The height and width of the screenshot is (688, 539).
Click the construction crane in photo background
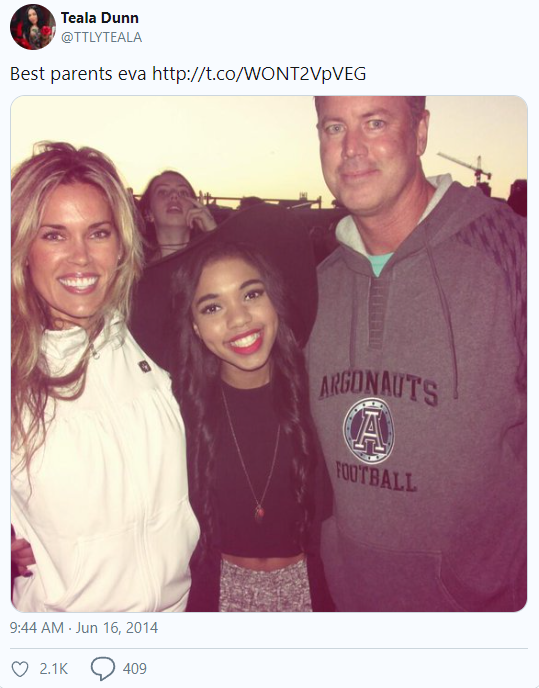(469, 169)
